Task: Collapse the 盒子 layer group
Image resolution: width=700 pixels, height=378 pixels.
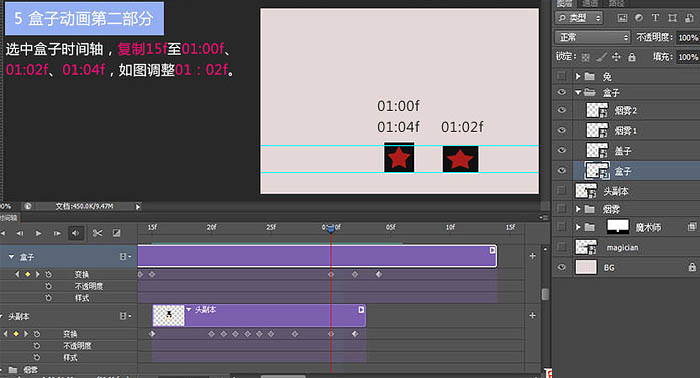Action: pos(578,92)
